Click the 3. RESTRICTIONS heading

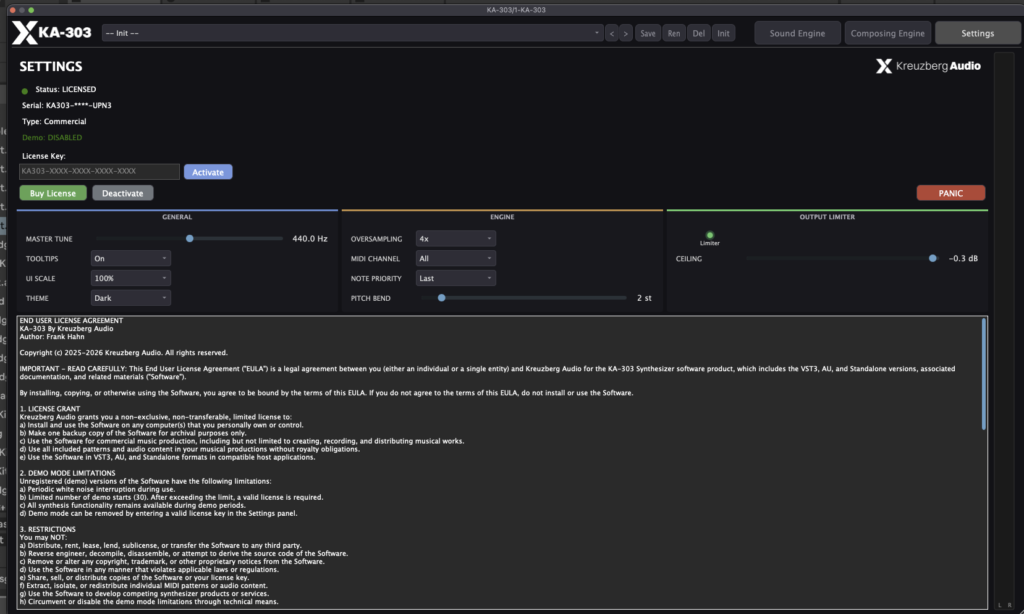[48, 529]
